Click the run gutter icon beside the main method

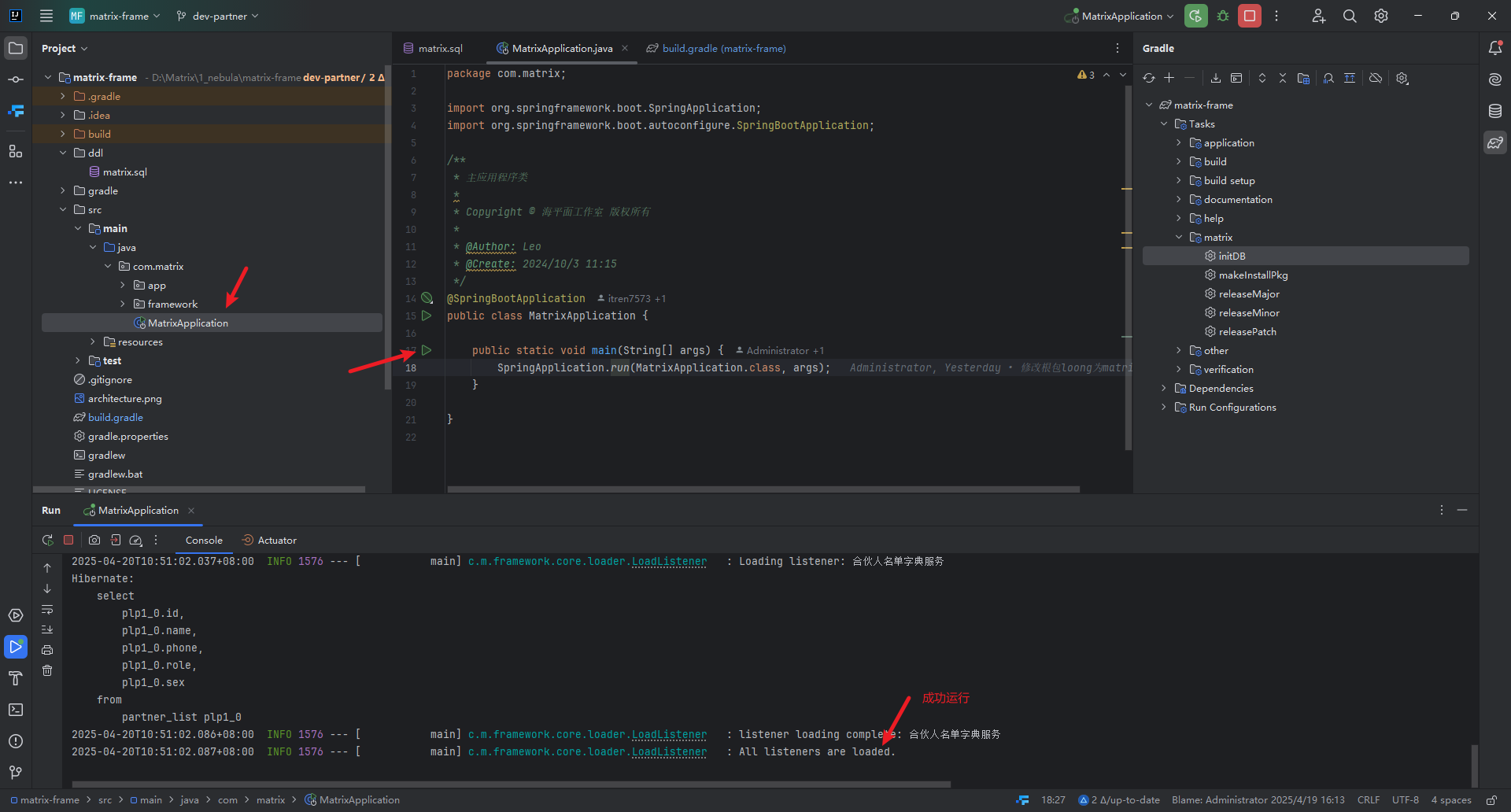click(x=427, y=350)
